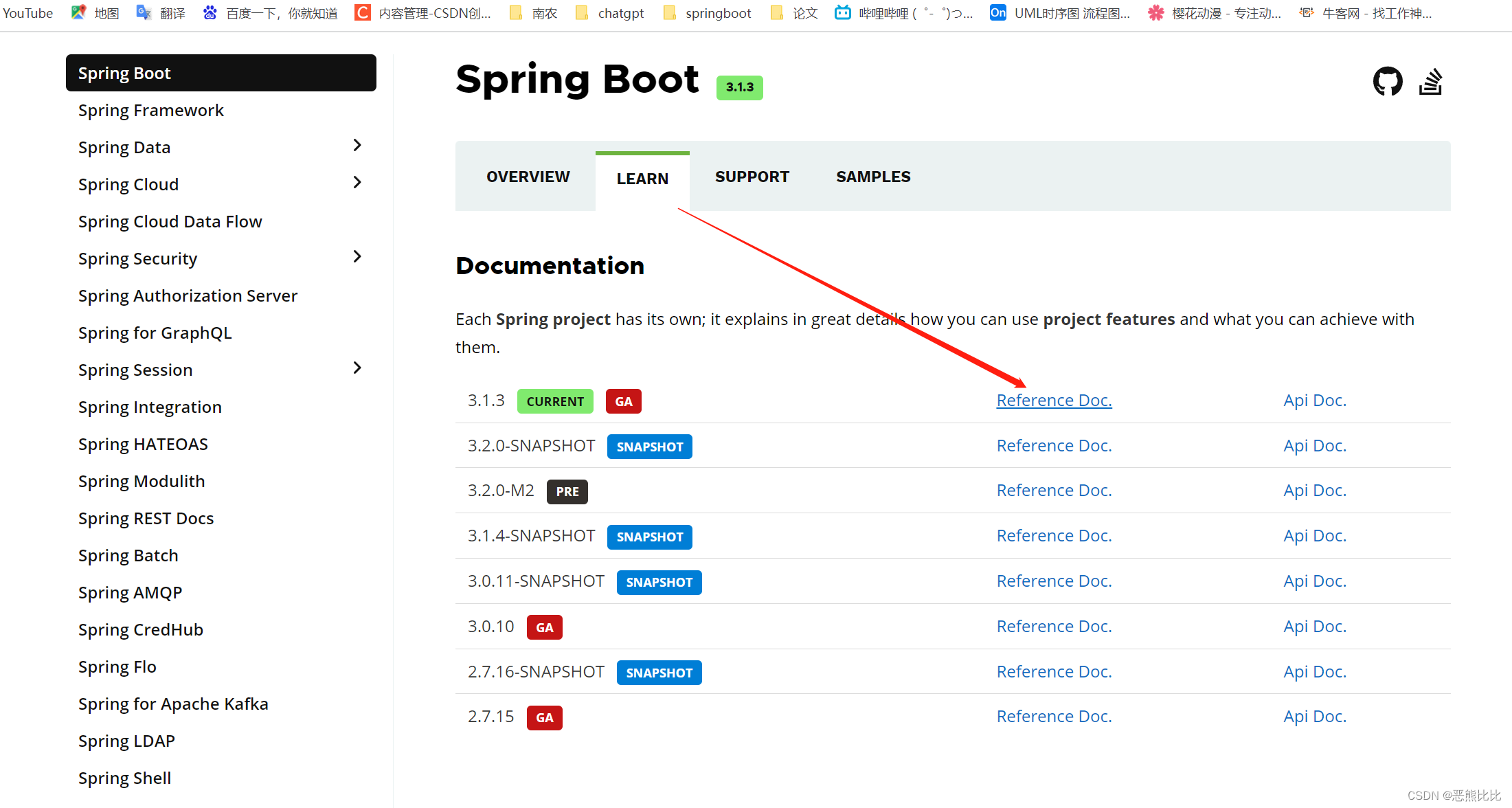Open the 内容管理-CSDN bookmark
This screenshot has width=1512, height=808.
pos(423,13)
